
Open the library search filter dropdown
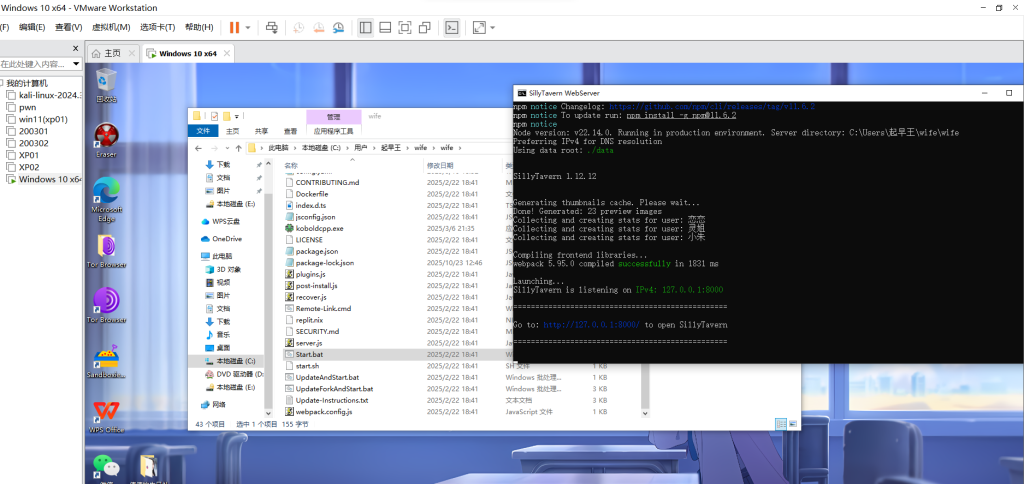click(76, 62)
